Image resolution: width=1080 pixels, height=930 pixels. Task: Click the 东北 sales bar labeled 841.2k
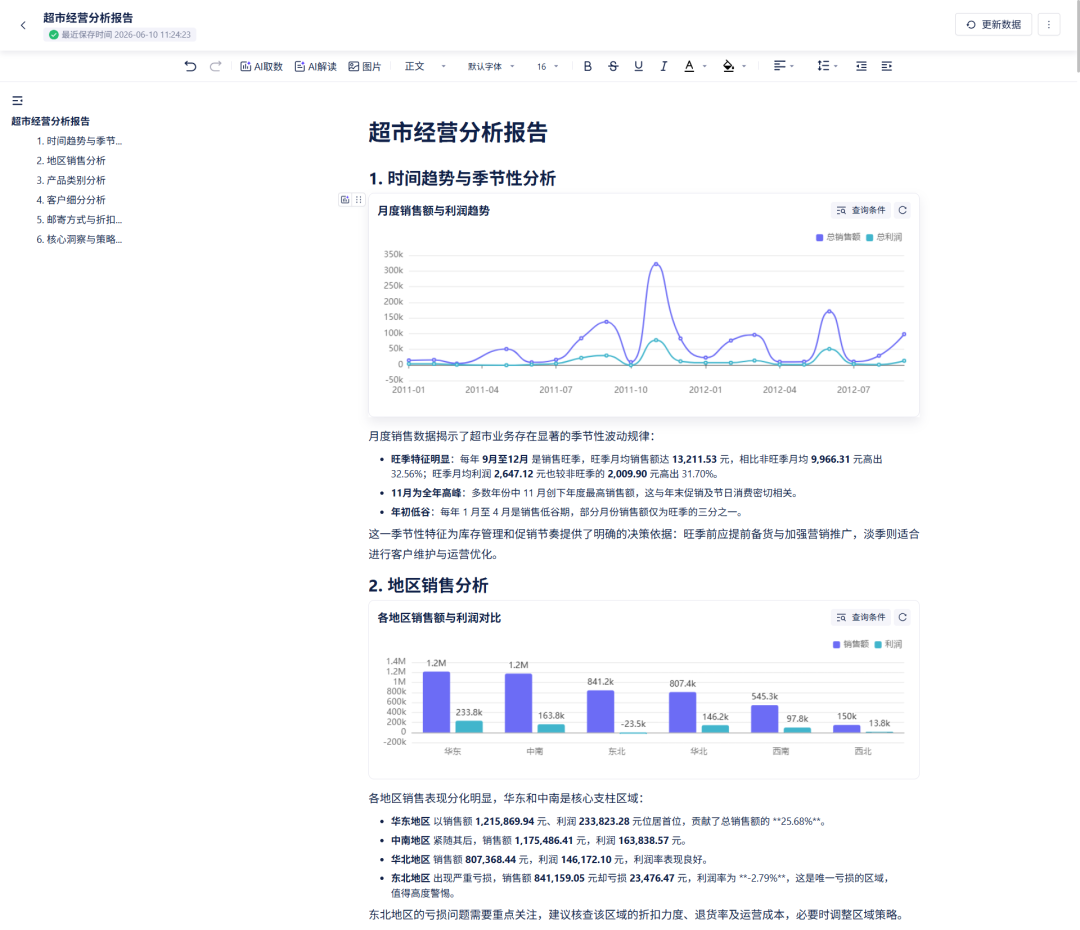coord(600,711)
